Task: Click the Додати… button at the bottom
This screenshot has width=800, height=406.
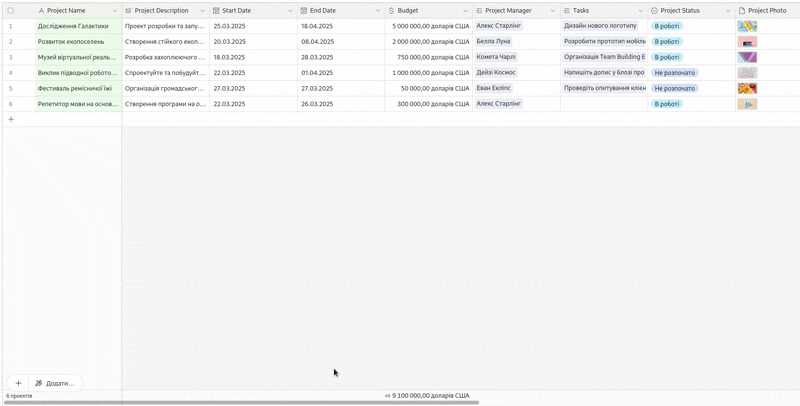Action: point(55,383)
